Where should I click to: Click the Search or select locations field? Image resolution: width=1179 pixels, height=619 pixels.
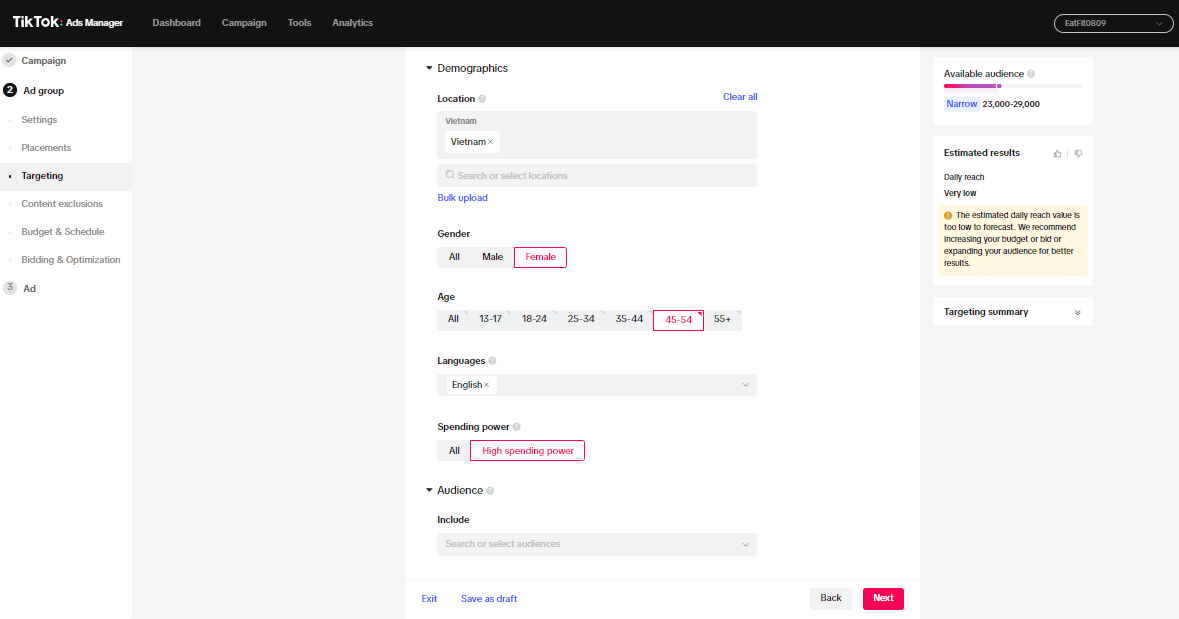click(x=597, y=176)
